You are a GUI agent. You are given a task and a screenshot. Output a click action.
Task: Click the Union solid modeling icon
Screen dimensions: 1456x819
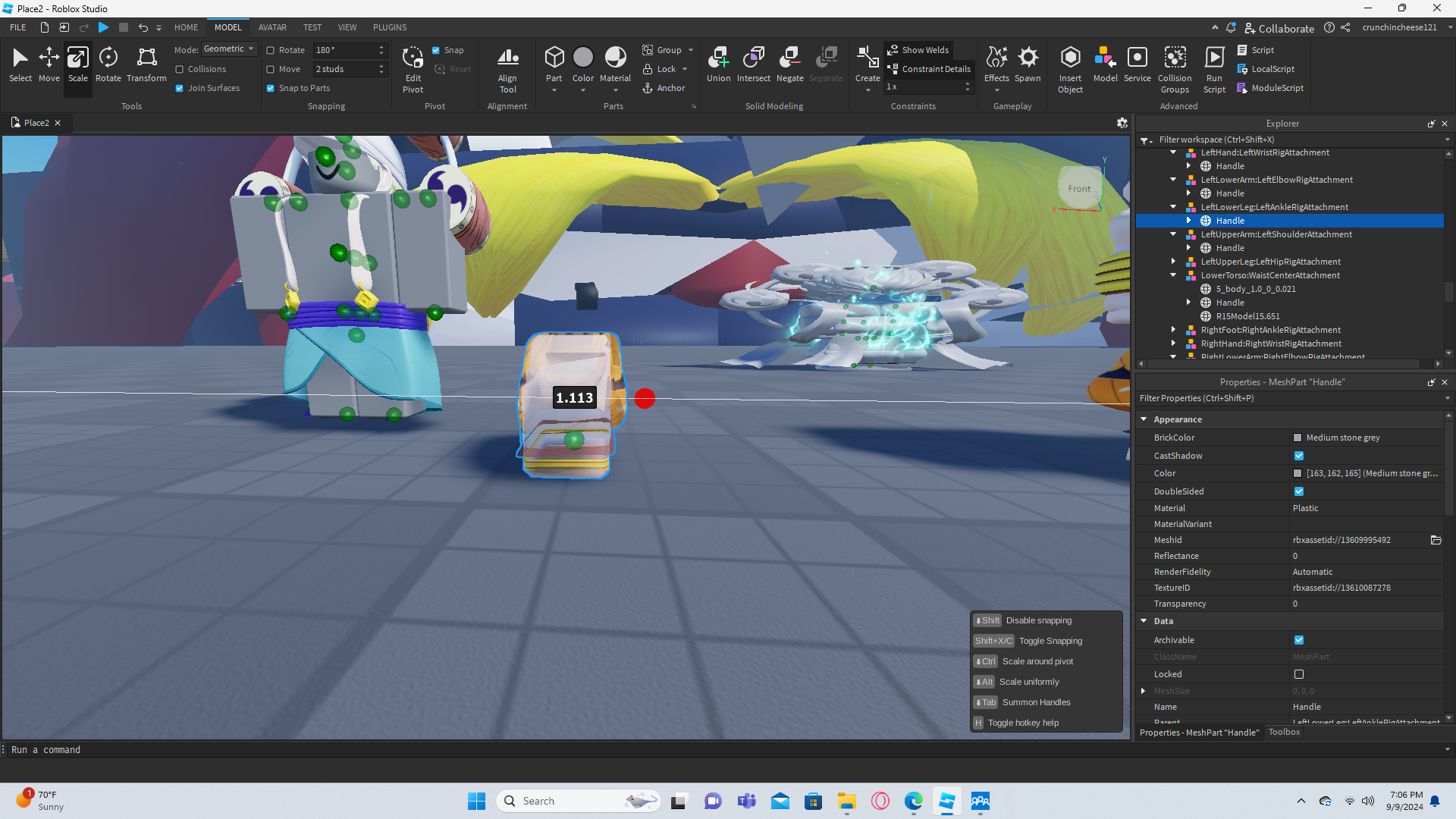tap(718, 64)
